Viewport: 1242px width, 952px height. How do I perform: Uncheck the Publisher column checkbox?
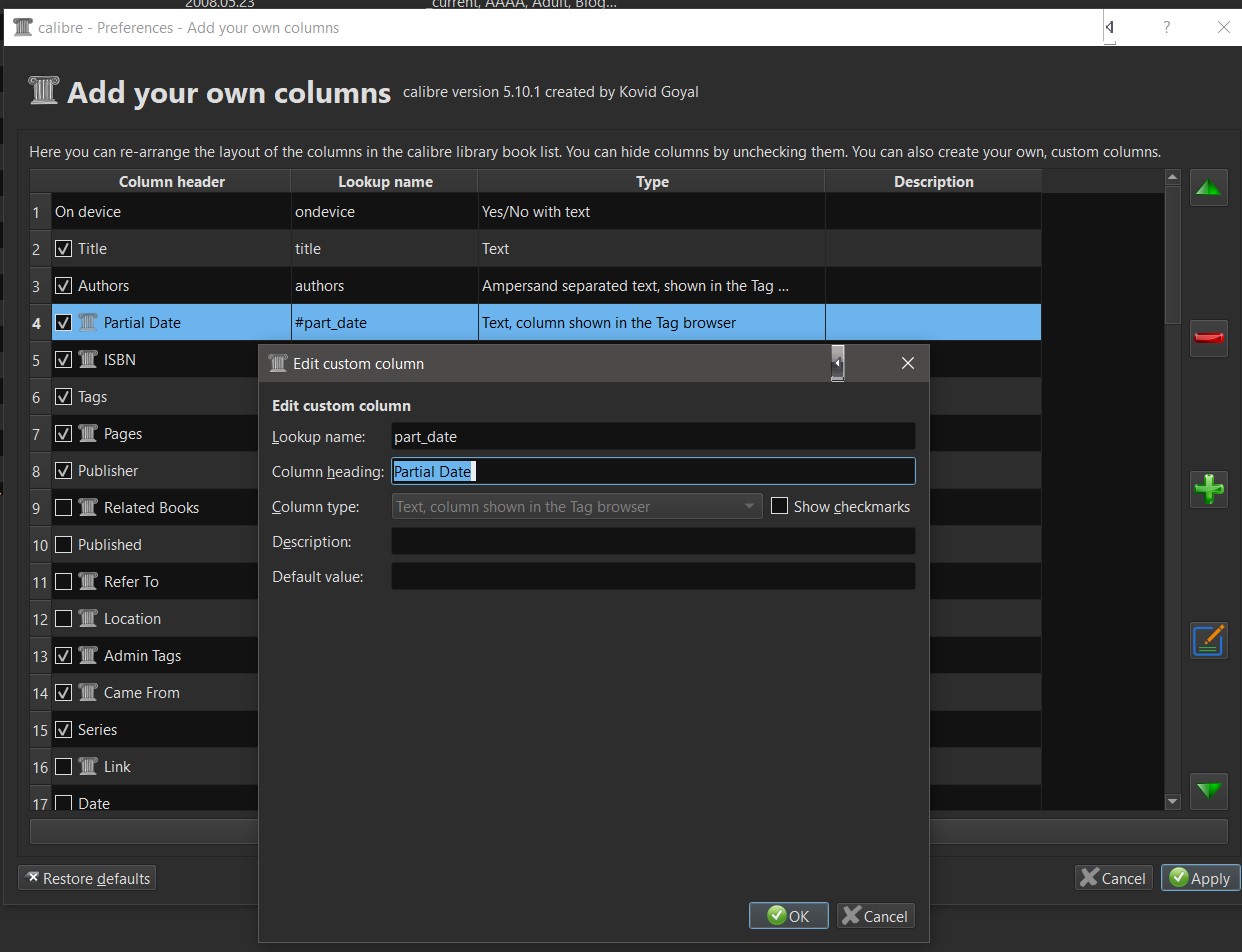63,471
